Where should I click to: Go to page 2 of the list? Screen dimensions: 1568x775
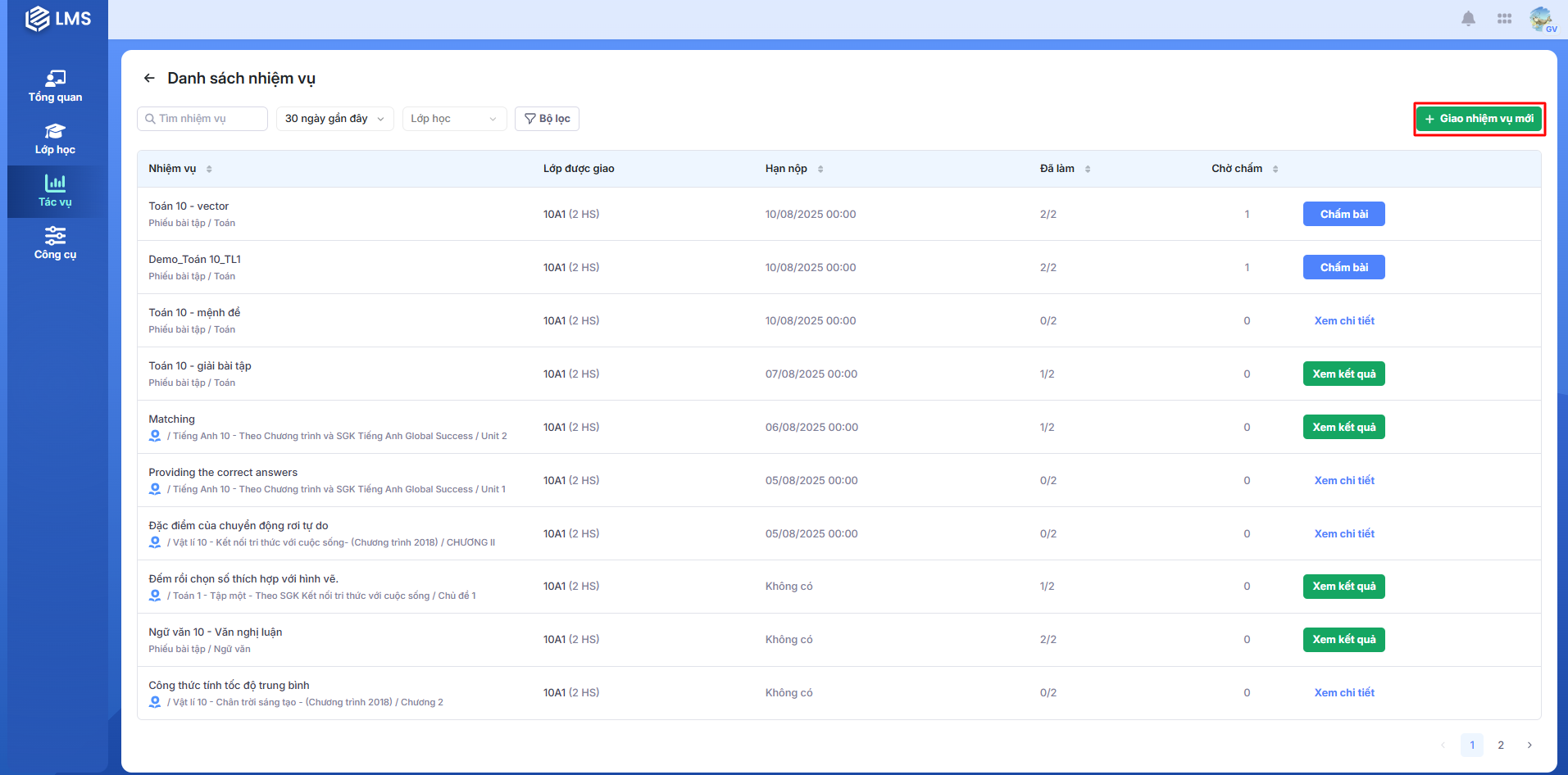(x=1501, y=745)
